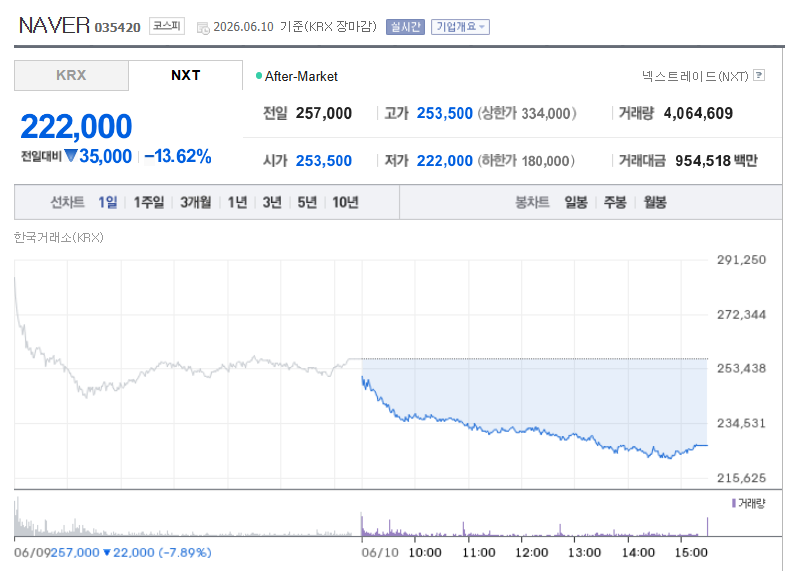Viewport: 785px width, 571px height.
Task: Select the 10년 line chart period
Action: tap(345, 202)
